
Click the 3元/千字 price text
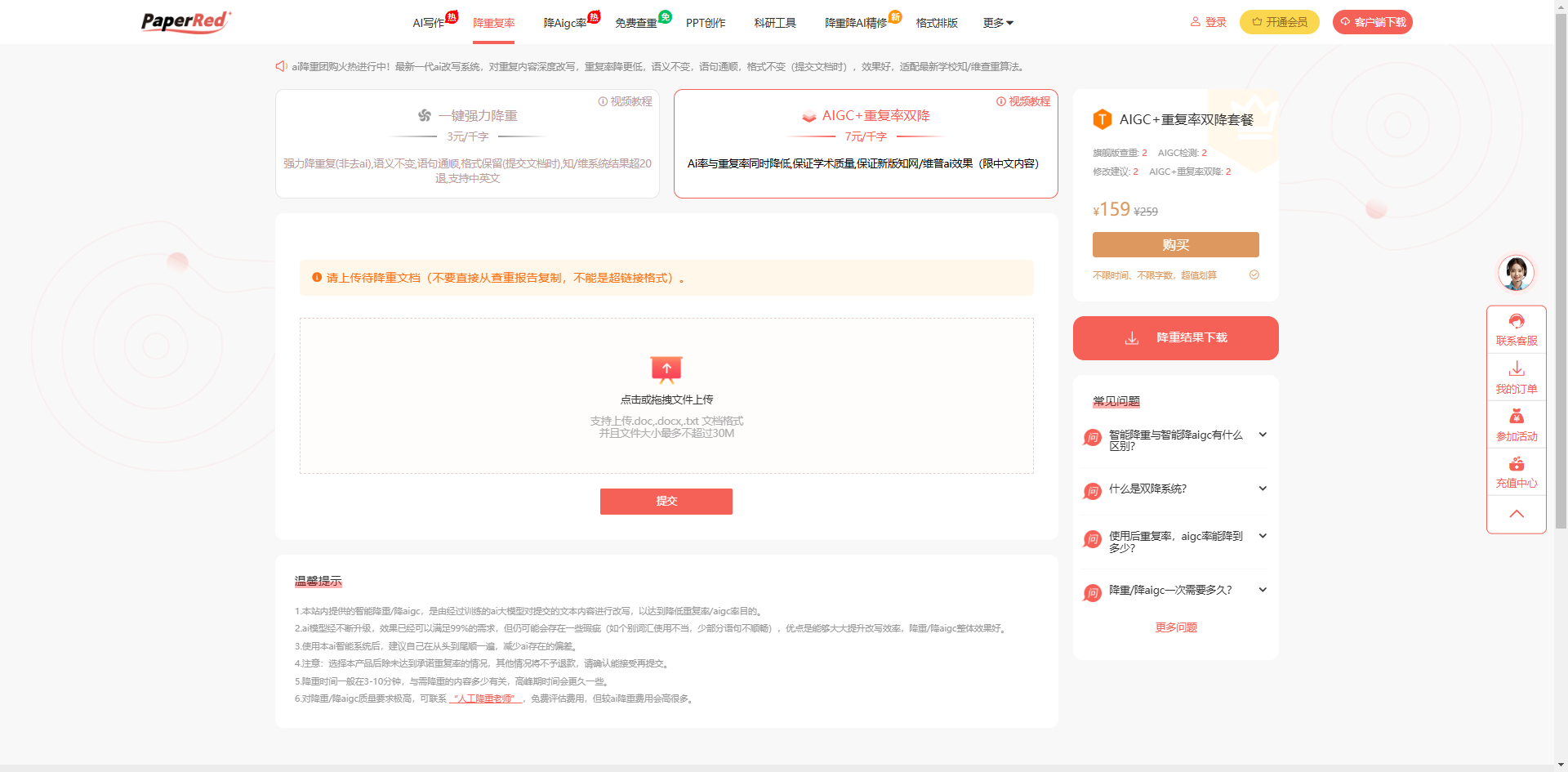(467, 136)
